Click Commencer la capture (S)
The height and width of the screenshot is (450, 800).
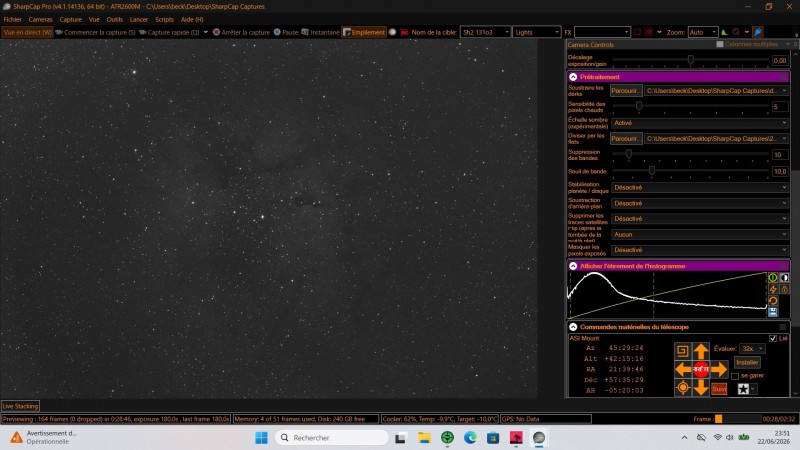[95, 32]
